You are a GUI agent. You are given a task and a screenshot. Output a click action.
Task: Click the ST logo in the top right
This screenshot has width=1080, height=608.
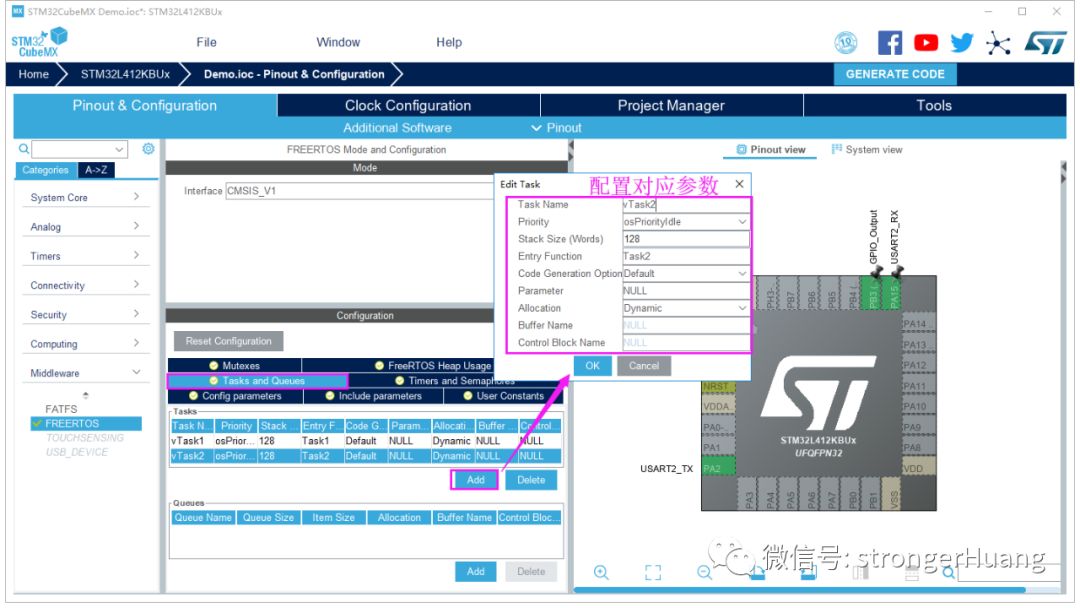(x=1045, y=42)
